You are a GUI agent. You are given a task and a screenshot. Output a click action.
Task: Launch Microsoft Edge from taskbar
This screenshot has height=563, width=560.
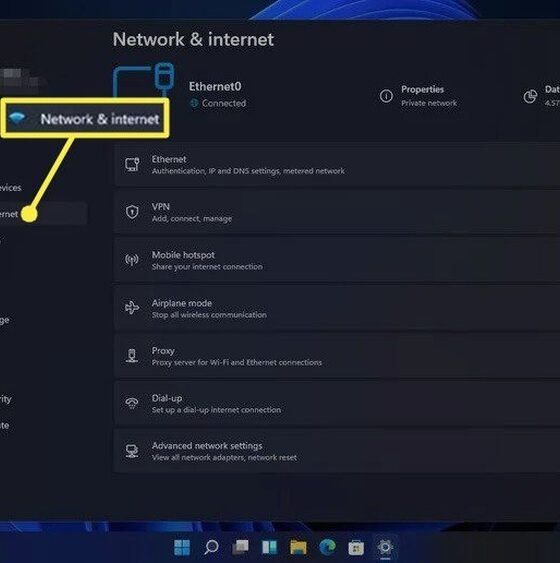click(x=327, y=547)
